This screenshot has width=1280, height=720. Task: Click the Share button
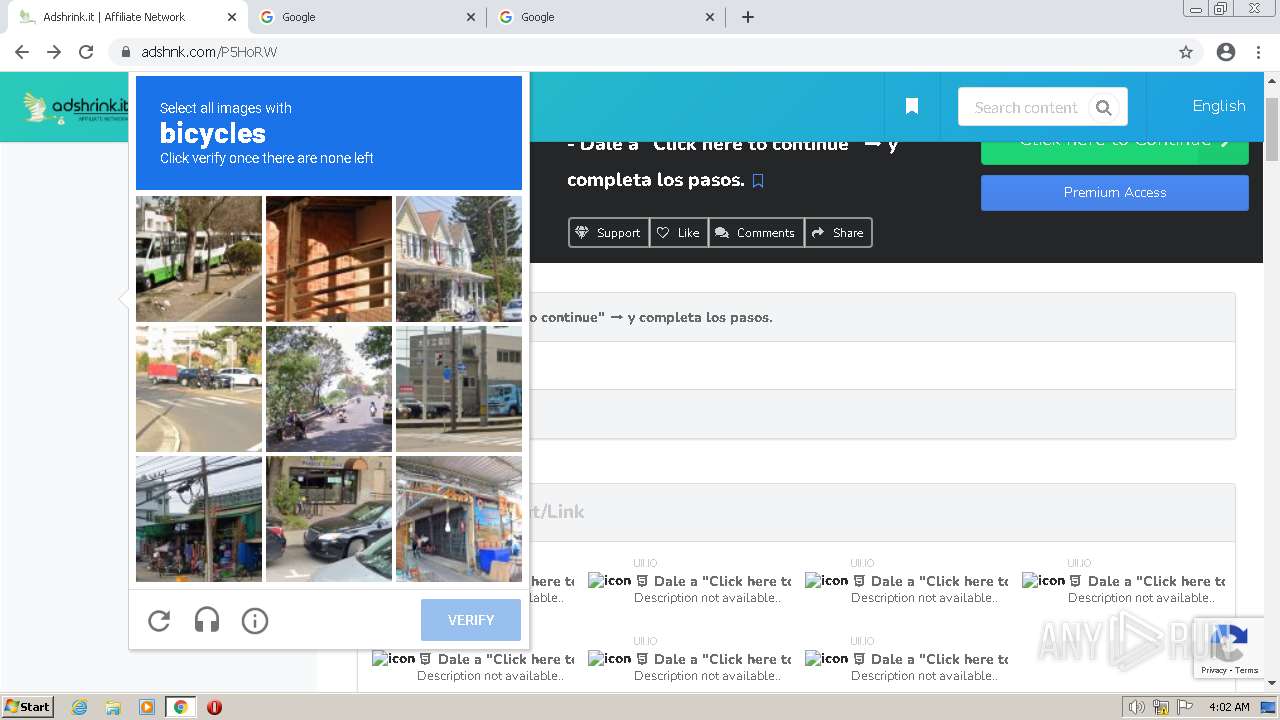tap(838, 233)
